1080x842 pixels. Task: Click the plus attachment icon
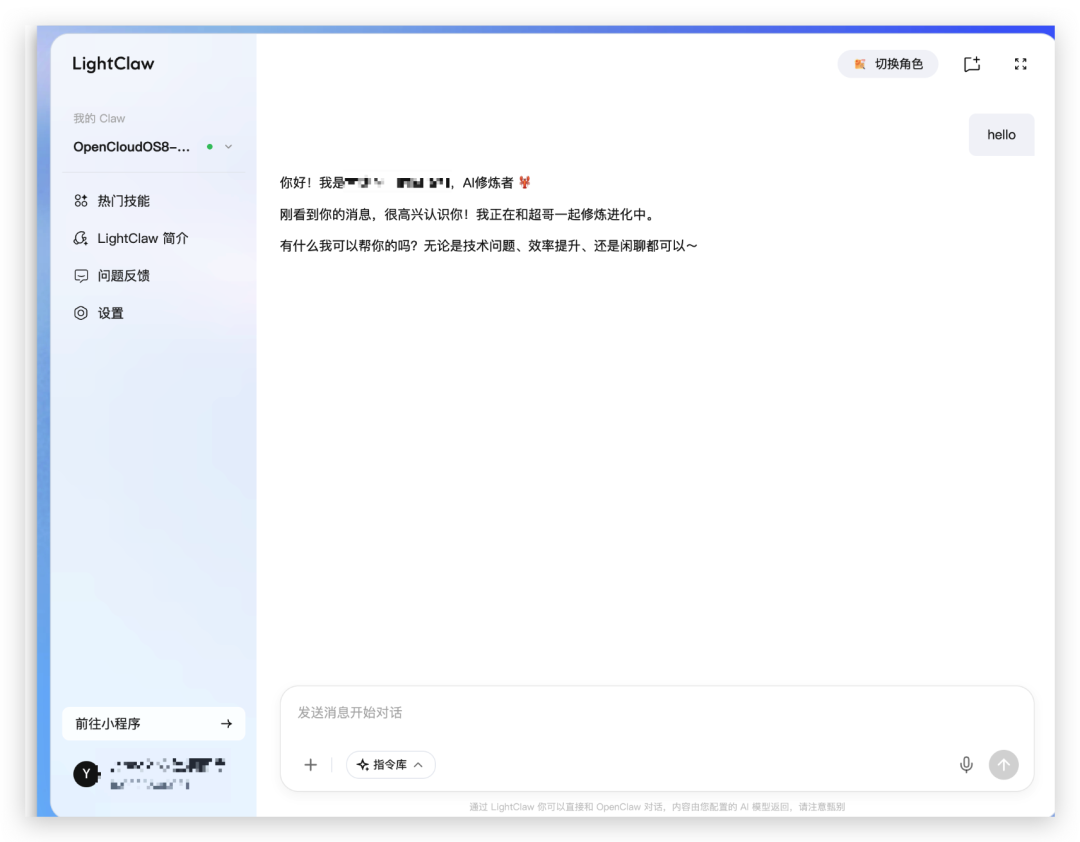311,764
